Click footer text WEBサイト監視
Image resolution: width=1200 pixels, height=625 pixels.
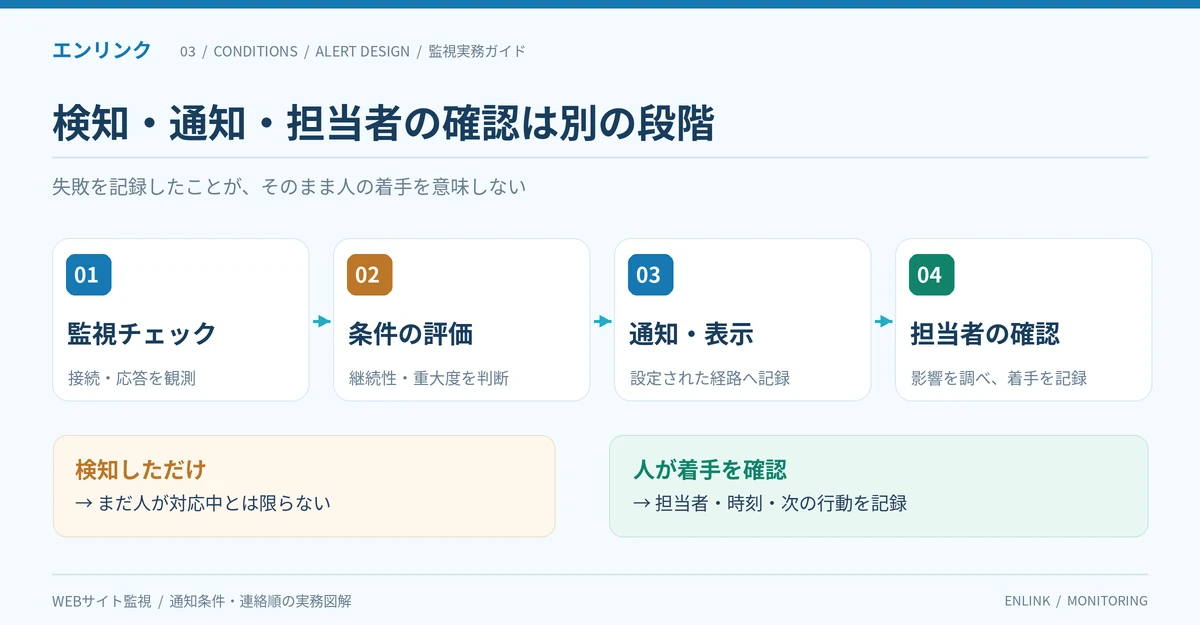pyautogui.click(x=102, y=601)
